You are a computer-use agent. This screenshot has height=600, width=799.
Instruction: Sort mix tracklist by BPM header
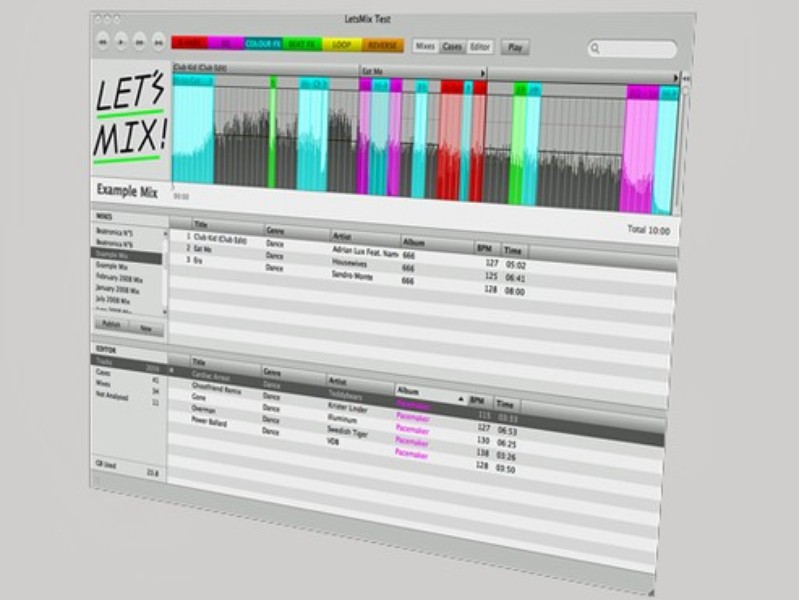pos(485,248)
